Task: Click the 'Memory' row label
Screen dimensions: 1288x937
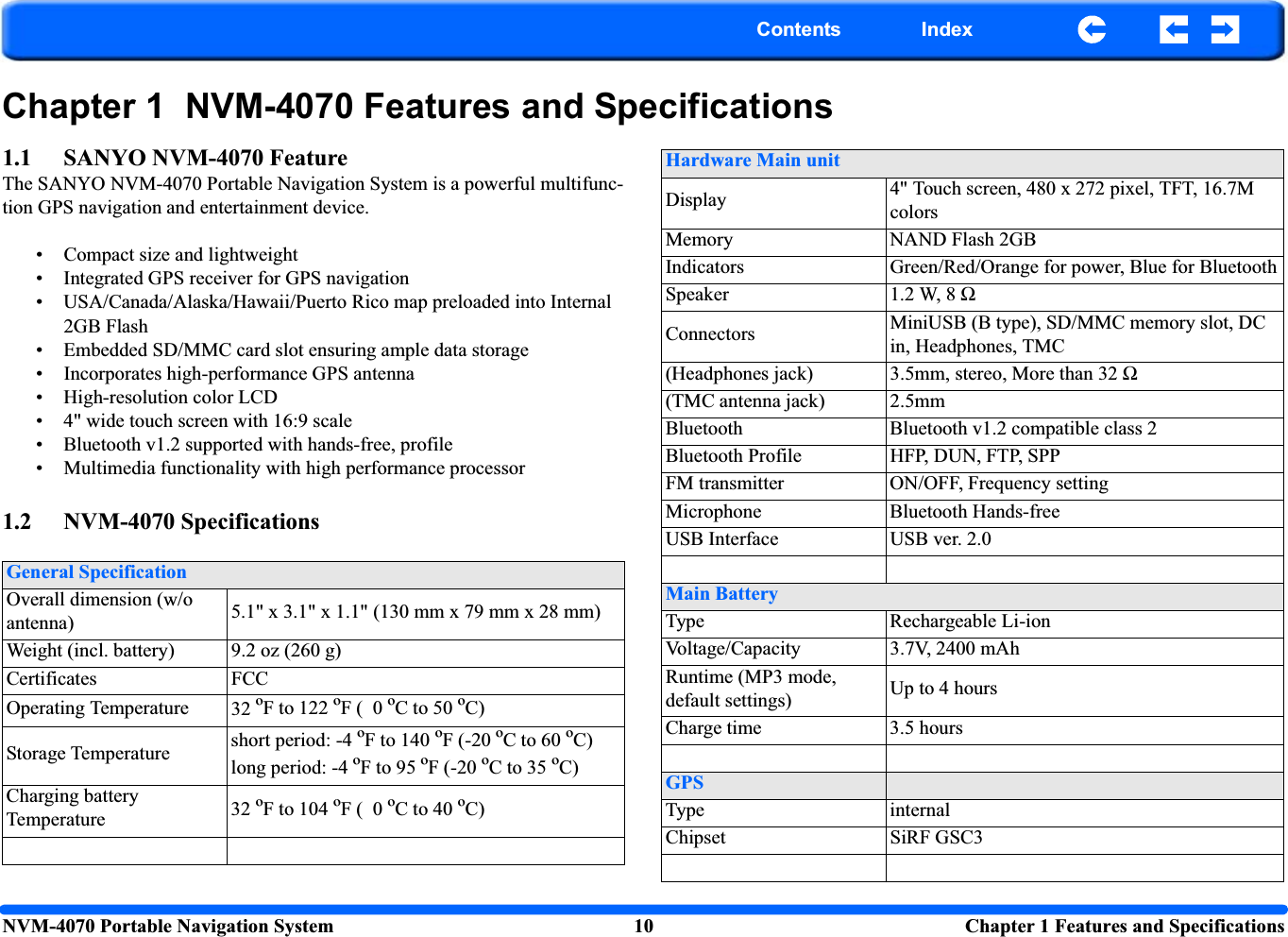Action: [x=699, y=240]
